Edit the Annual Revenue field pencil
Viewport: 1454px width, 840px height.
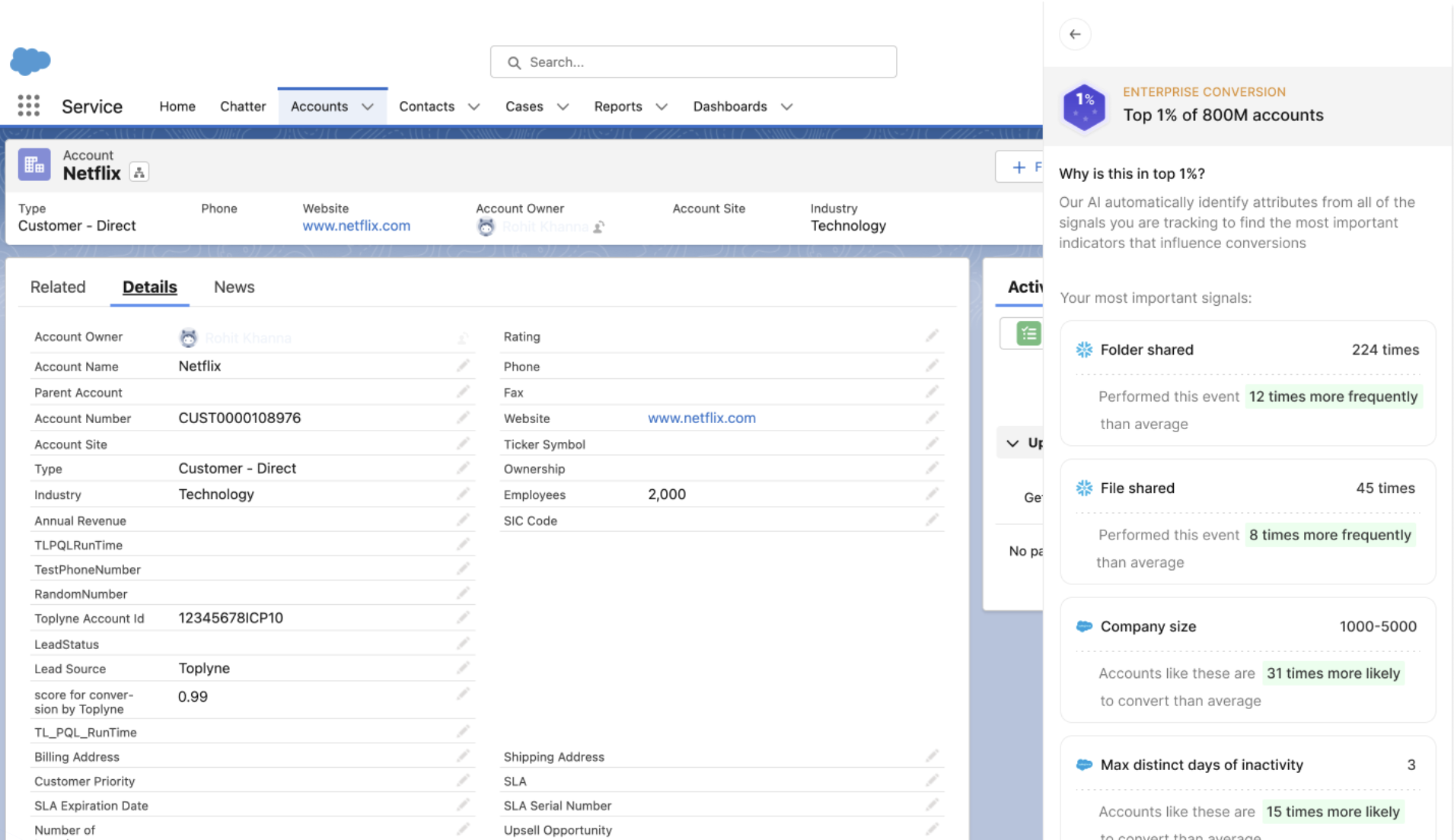[x=463, y=520]
